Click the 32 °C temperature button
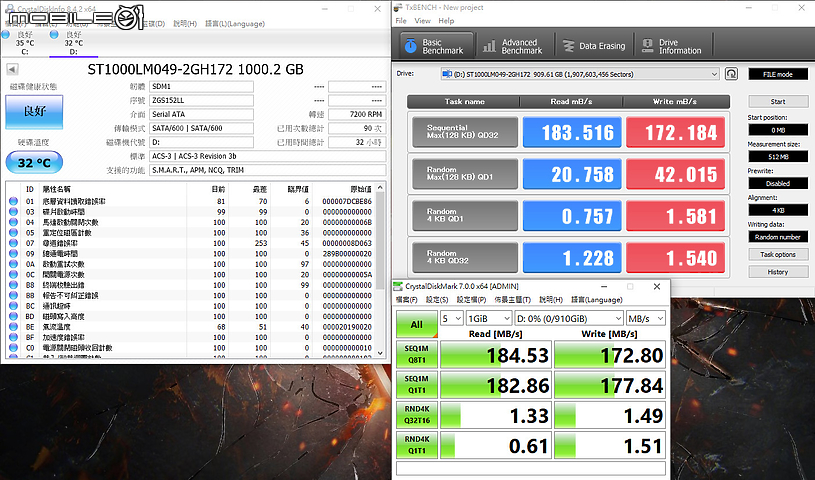This screenshot has width=815, height=480. tap(34, 163)
